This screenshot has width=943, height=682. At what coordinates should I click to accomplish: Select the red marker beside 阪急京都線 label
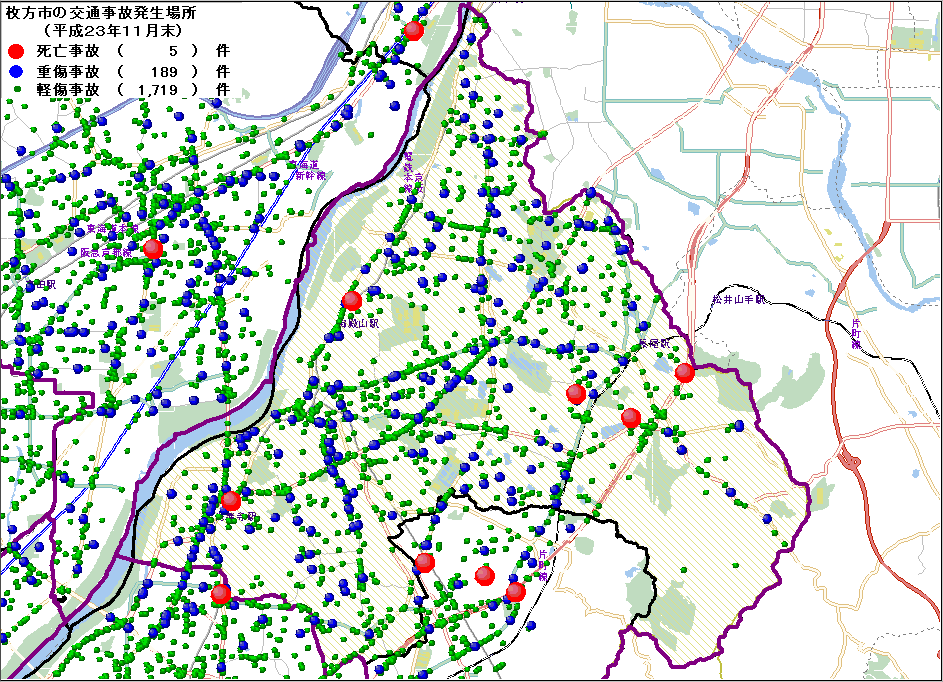pos(153,249)
